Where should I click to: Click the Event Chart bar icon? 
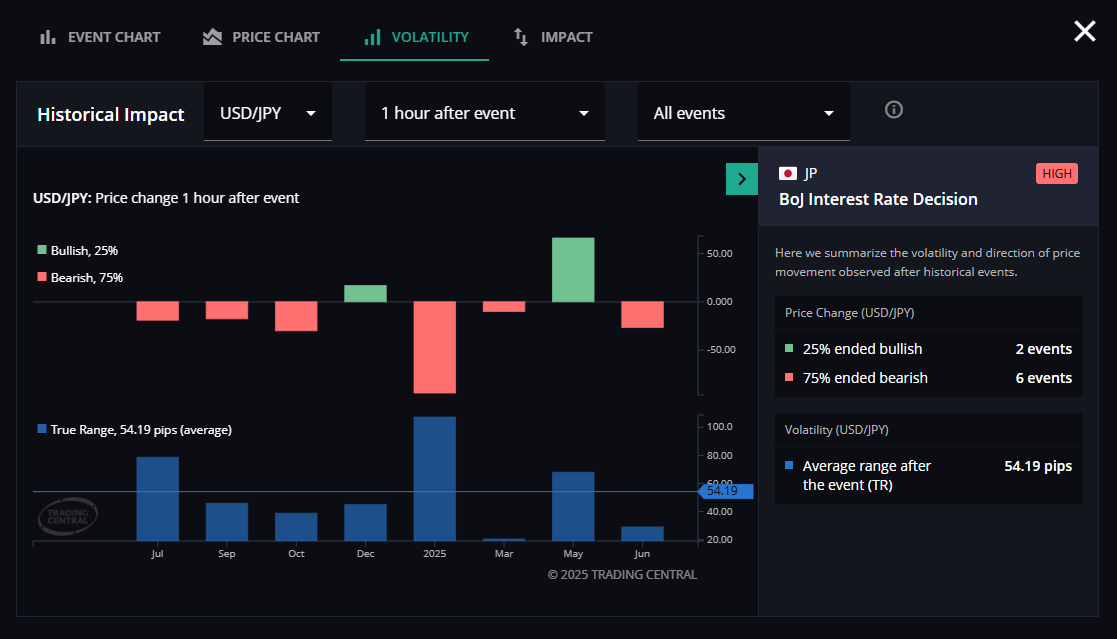tap(48, 37)
